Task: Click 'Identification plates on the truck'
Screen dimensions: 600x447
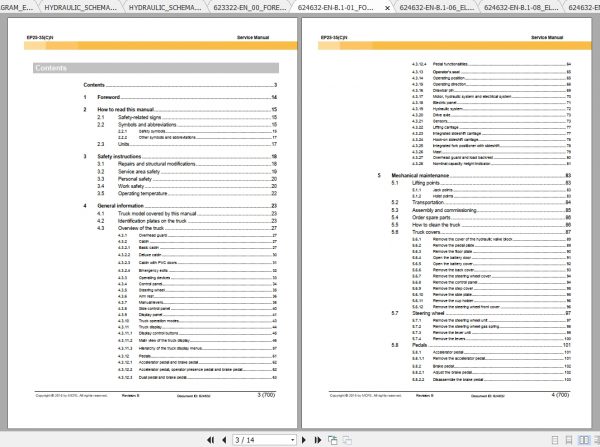Action: click(x=187, y=221)
